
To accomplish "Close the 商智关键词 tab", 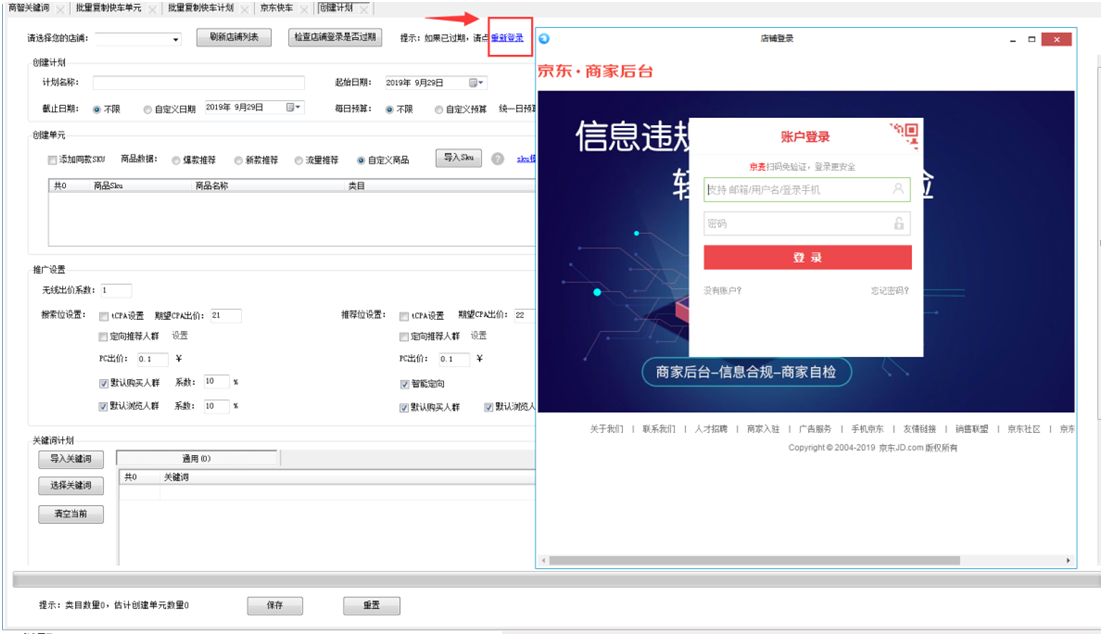I will tap(60, 9).
